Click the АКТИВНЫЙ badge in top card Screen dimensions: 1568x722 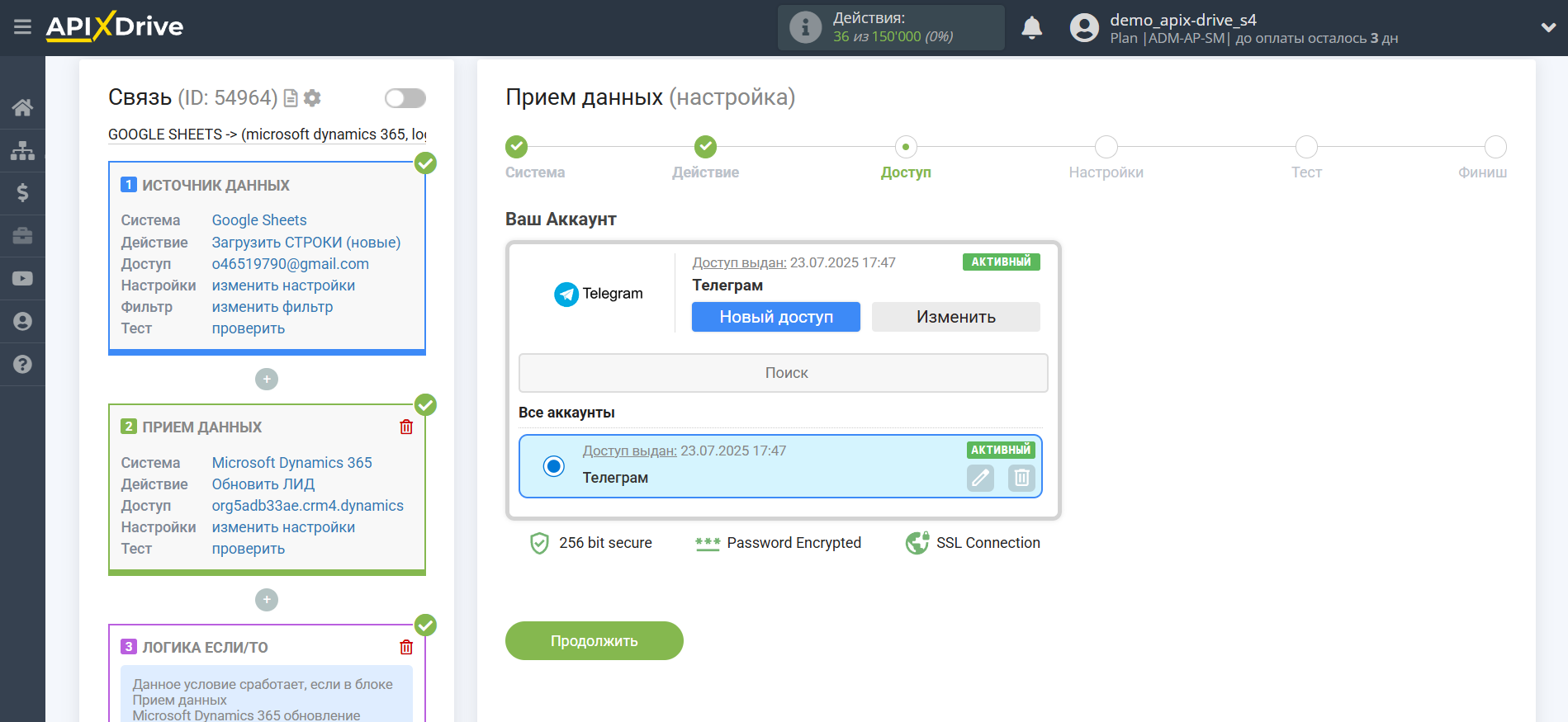pos(1002,262)
